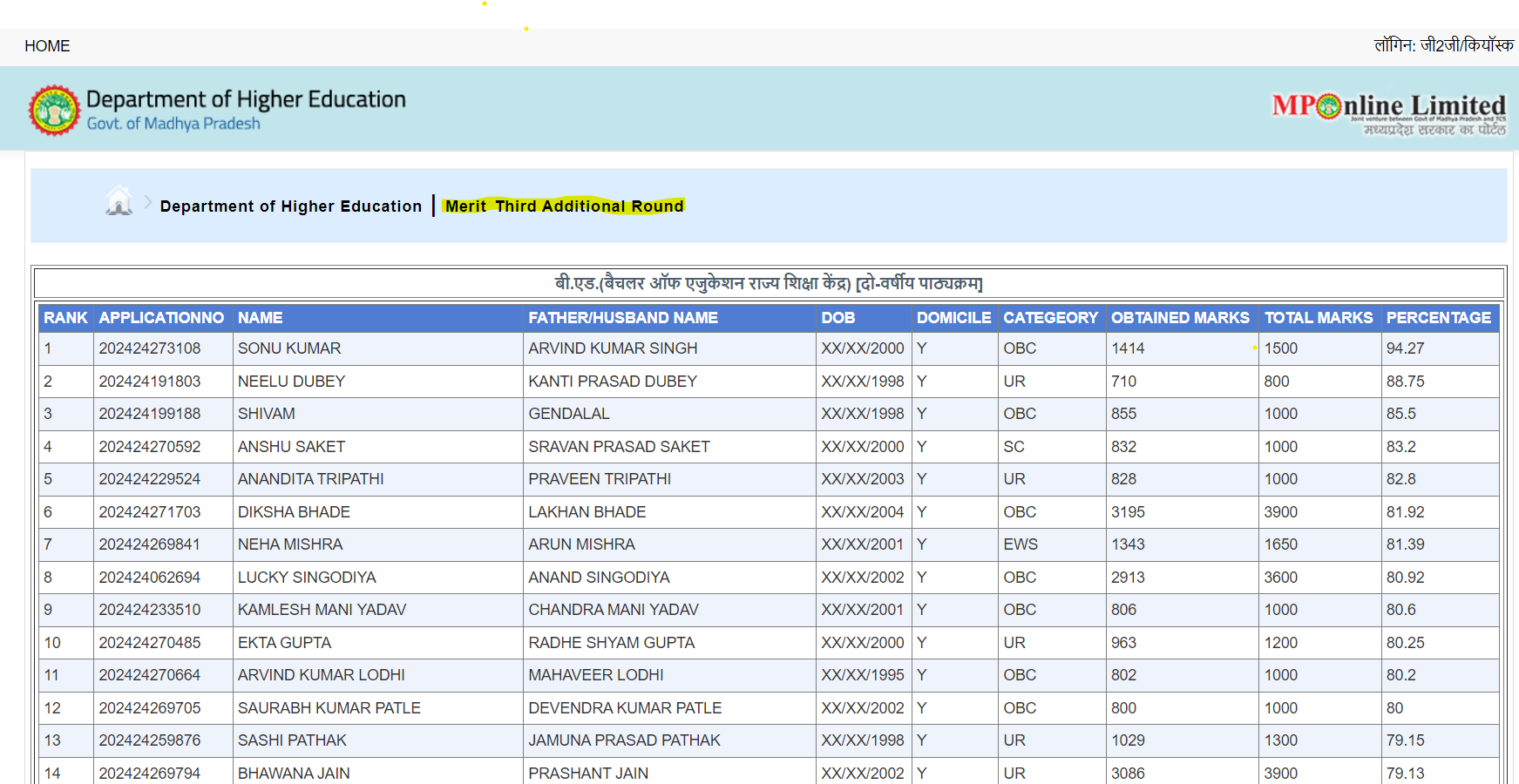
Task: Click the name DIKSHA BHADE
Action: click(x=294, y=512)
